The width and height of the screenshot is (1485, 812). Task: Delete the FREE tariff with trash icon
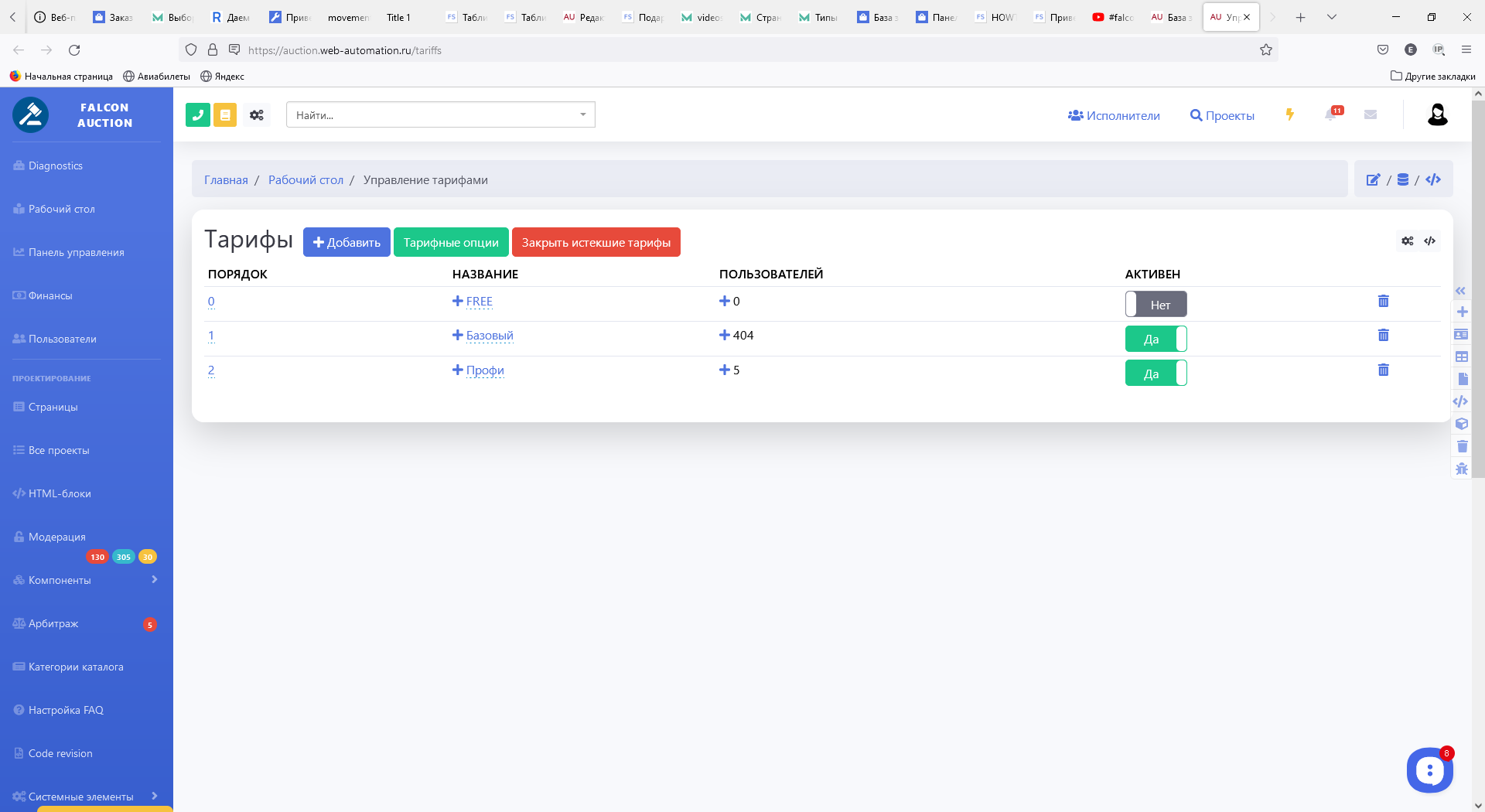point(1383,301)
